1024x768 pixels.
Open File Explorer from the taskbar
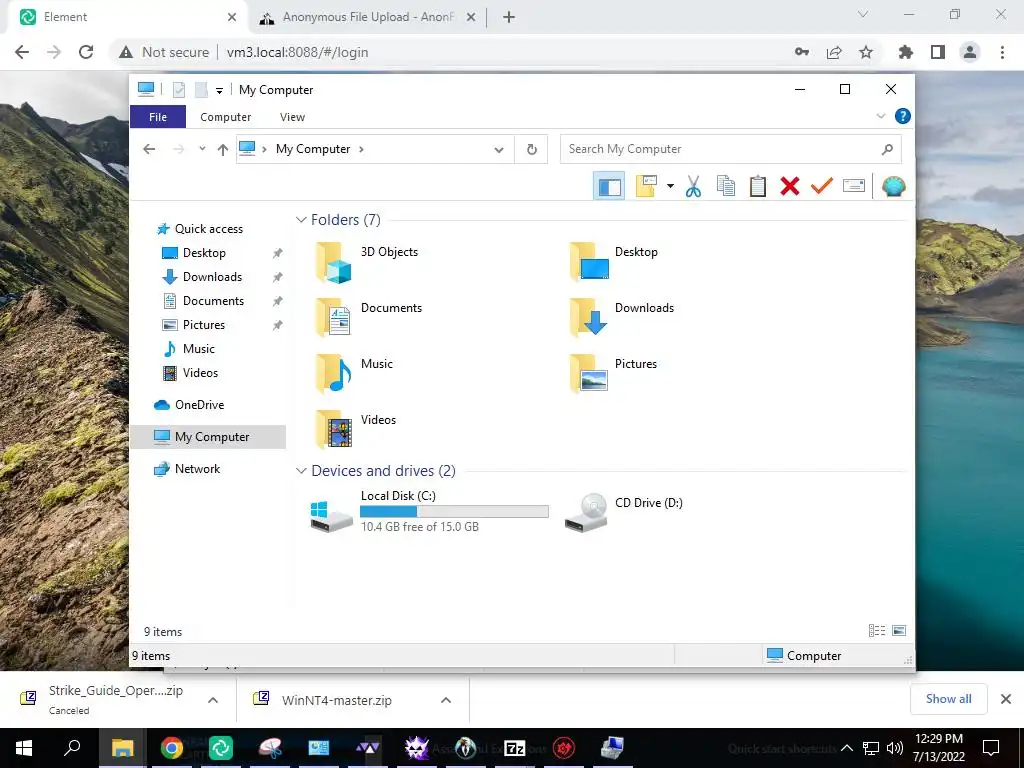(x=123, y=748)
